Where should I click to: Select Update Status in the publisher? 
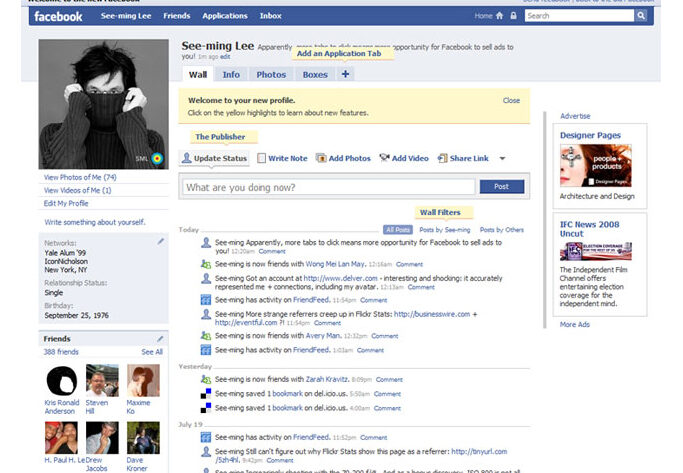[214, 158]
